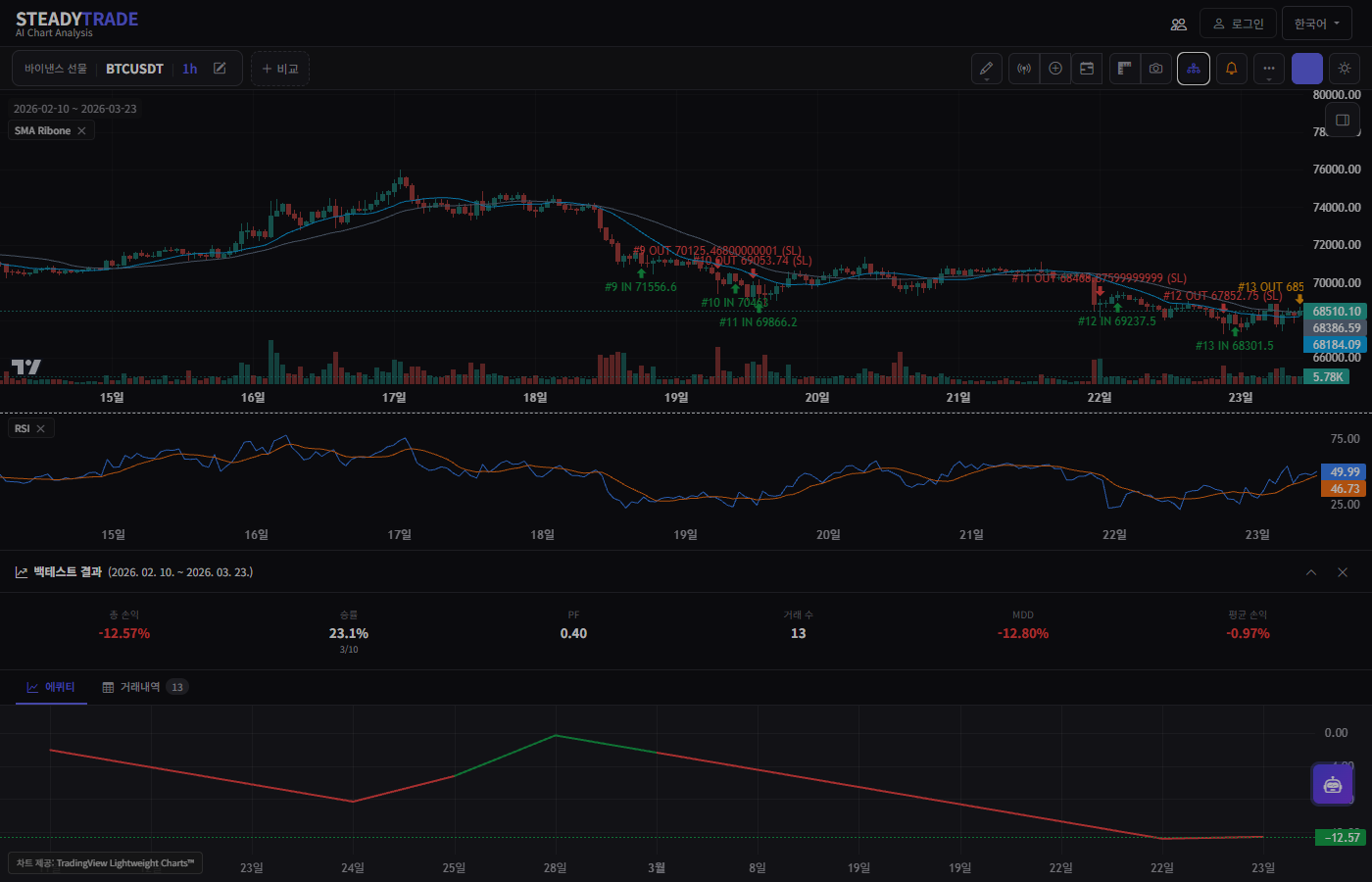The width and height of the screenshot is (1372, 882).
Task: Click the RSI value 49.99 label
Action: click(1344, 471)
